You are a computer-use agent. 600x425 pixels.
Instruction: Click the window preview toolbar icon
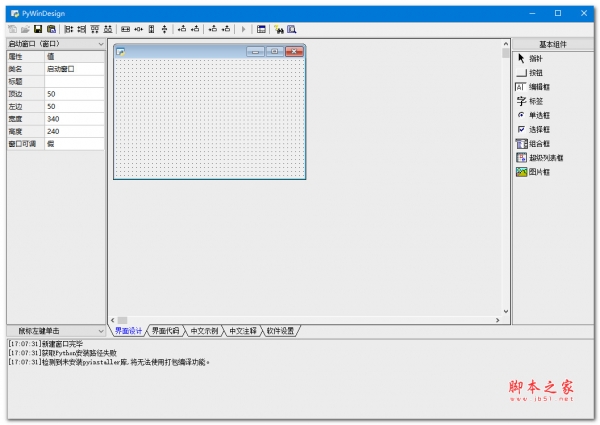[261, 29]
